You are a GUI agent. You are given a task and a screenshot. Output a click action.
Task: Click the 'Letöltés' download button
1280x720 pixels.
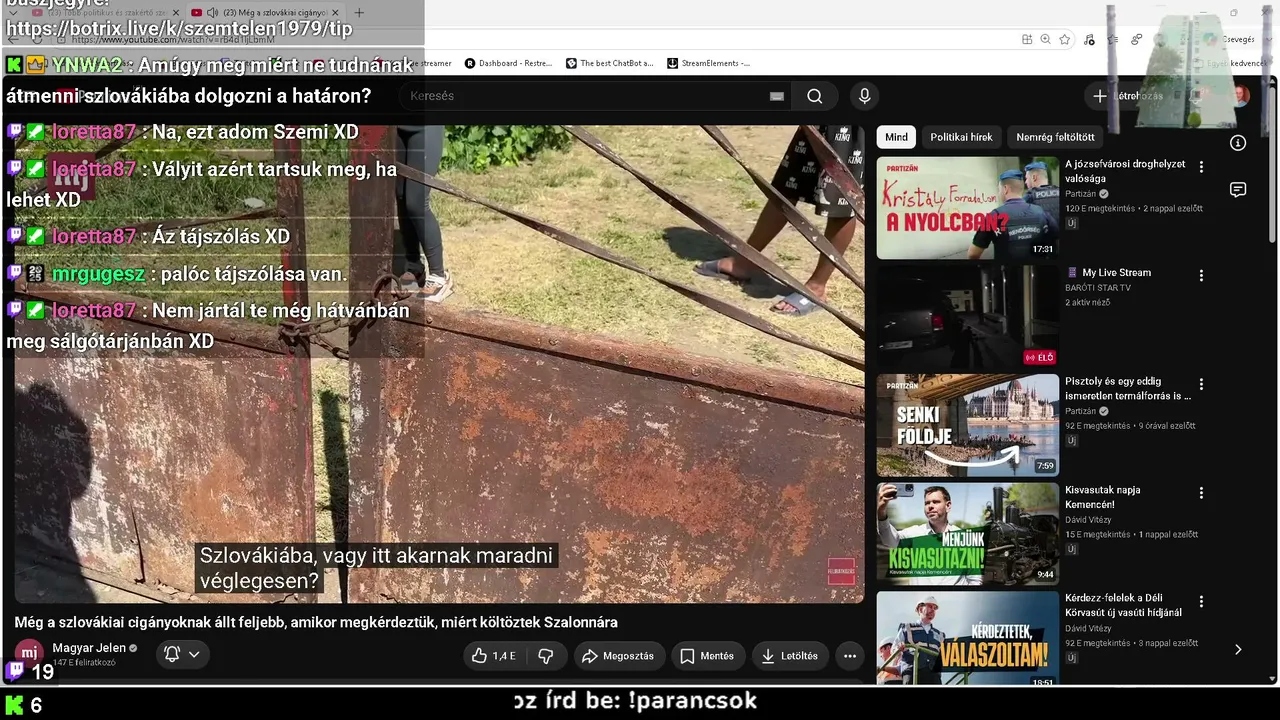tap(790, 656)
